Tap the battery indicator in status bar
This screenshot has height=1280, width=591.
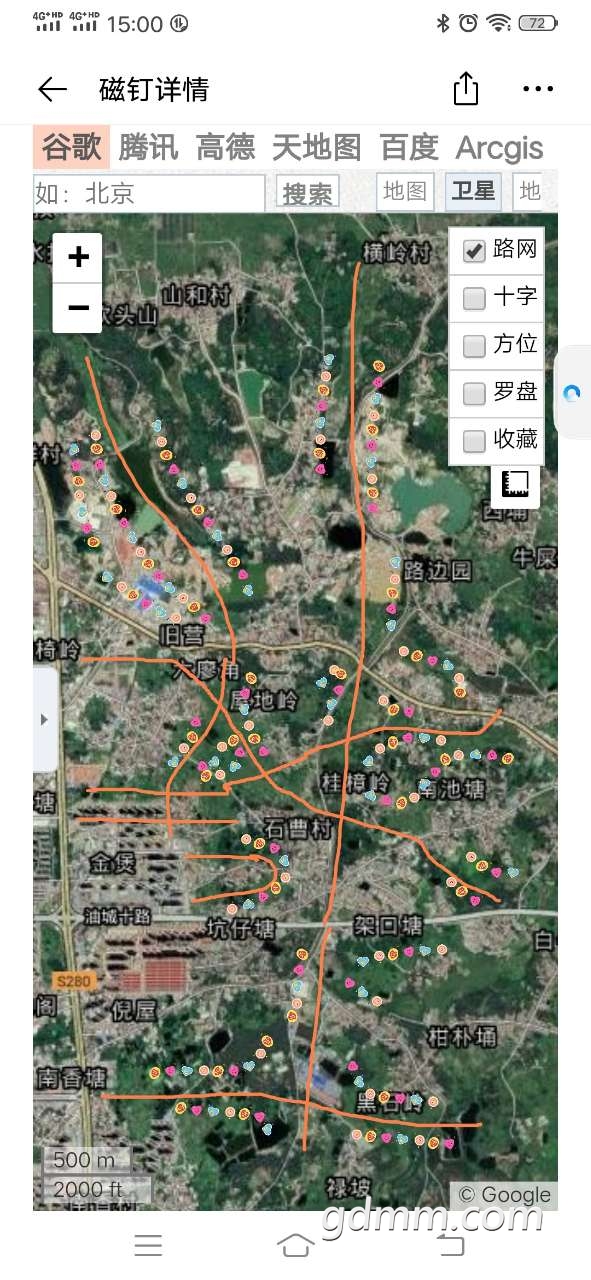538,23
